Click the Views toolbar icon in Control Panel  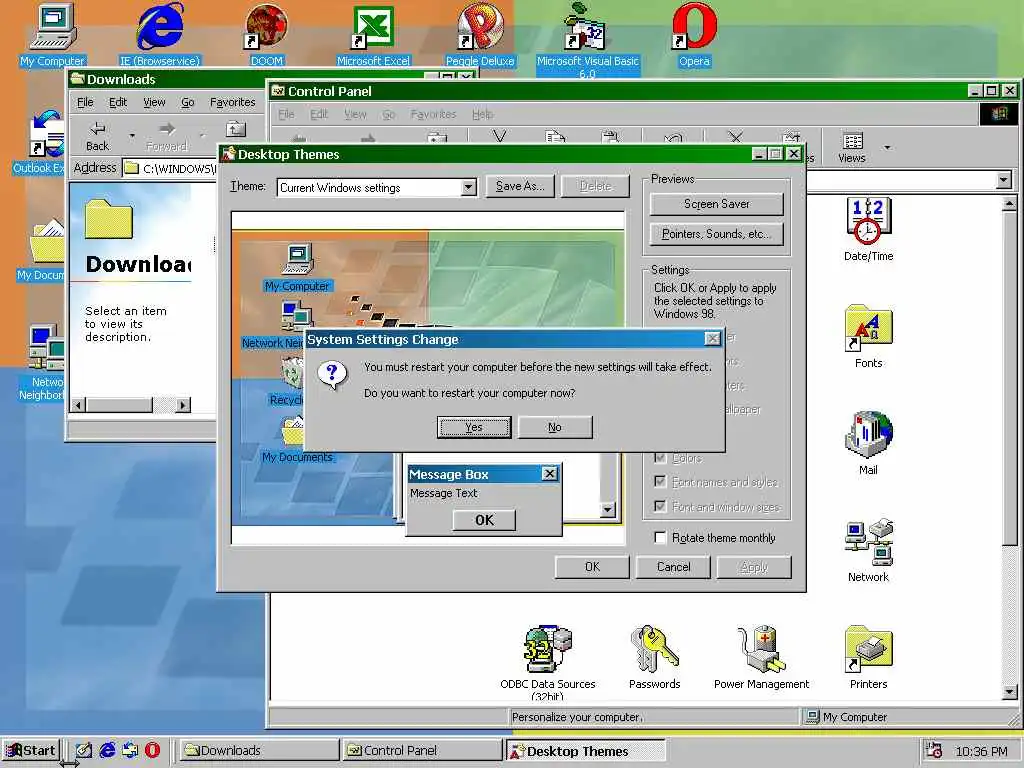tap(852, 147)
